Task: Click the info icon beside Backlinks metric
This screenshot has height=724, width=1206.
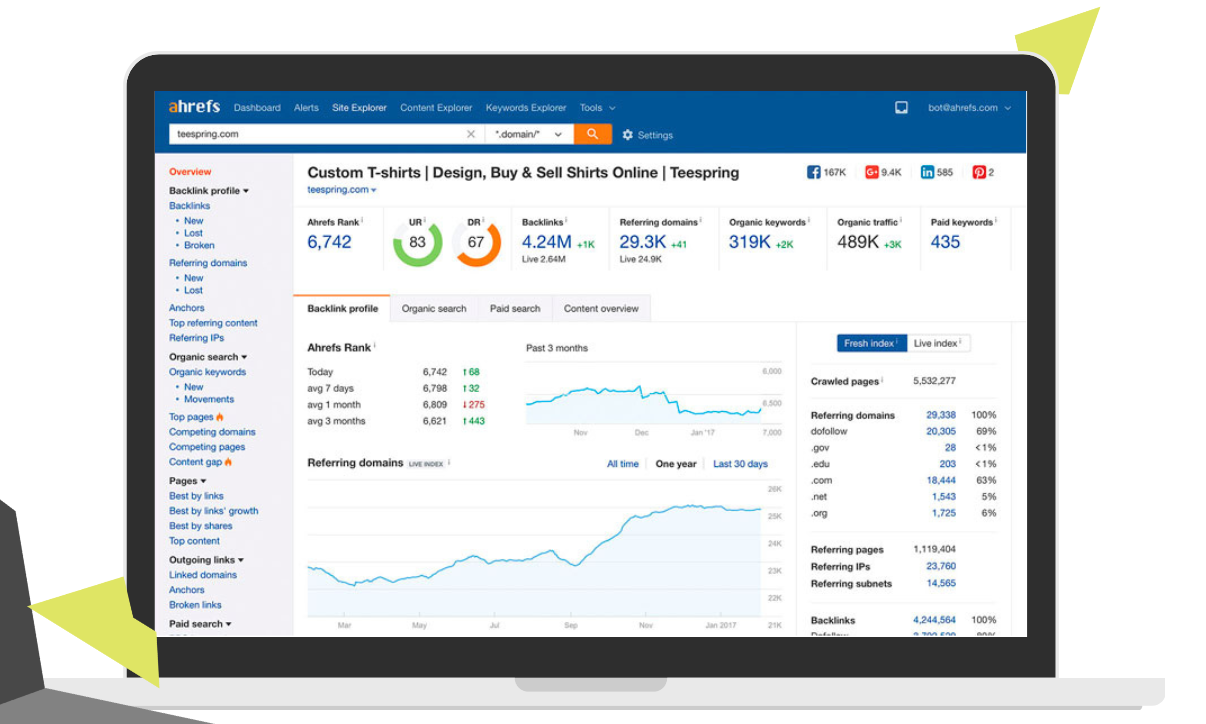Action: [x=565, y=220]
